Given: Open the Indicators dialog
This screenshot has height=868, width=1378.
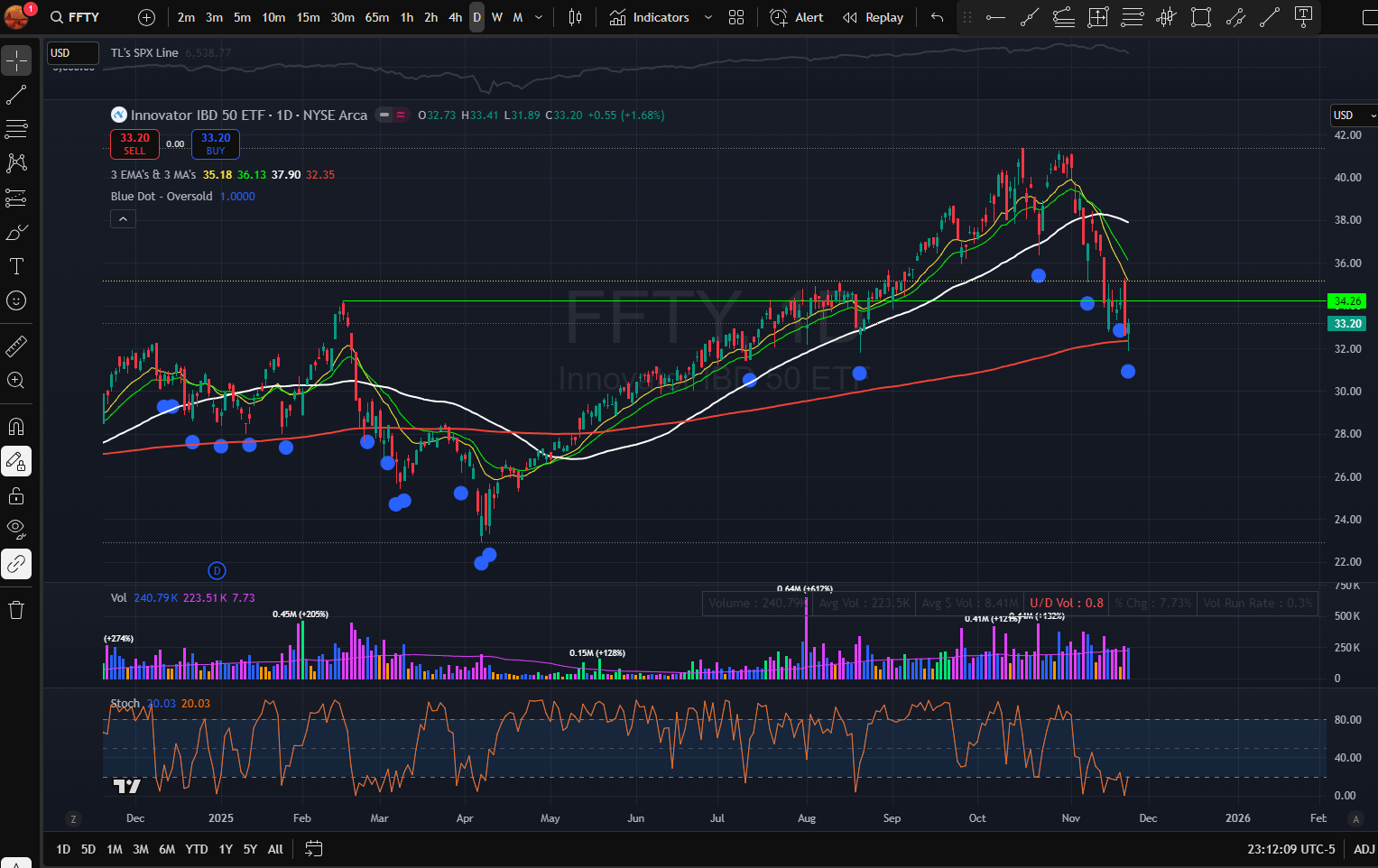Looking at the screenshot, I should point(650,17).
